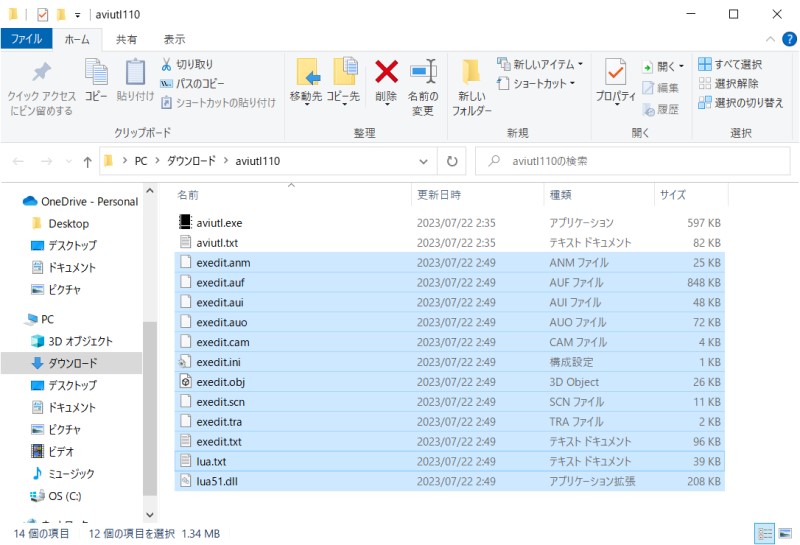This screenshot has width=800, height=545.
Task: Click 選択の切り替え (Invert selection)
Action: 740,103
